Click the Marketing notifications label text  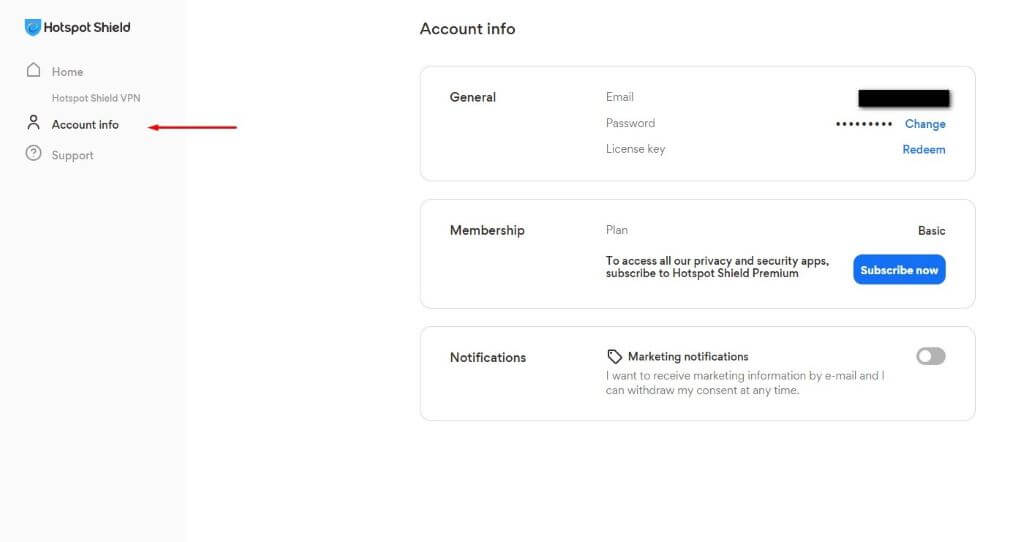tap(688, 357)
